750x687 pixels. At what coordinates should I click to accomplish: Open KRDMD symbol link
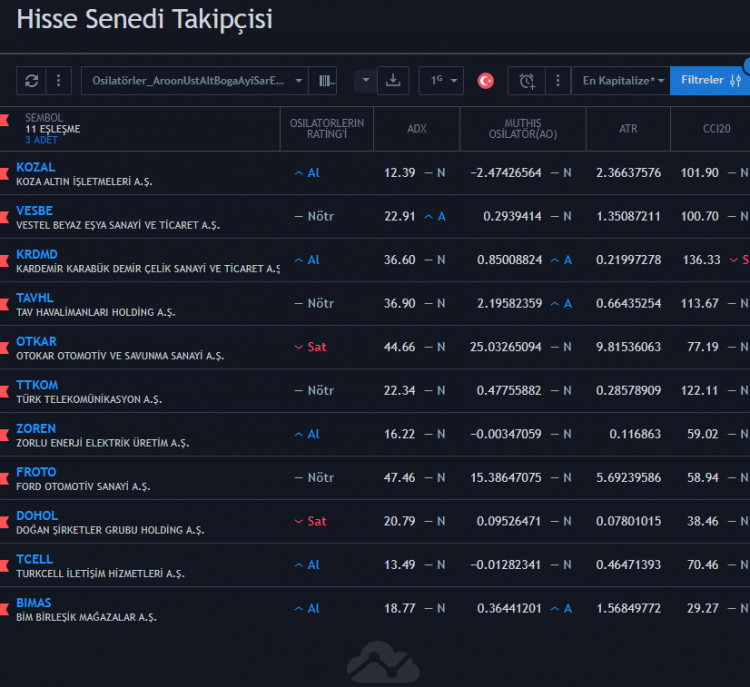(37, 254)
